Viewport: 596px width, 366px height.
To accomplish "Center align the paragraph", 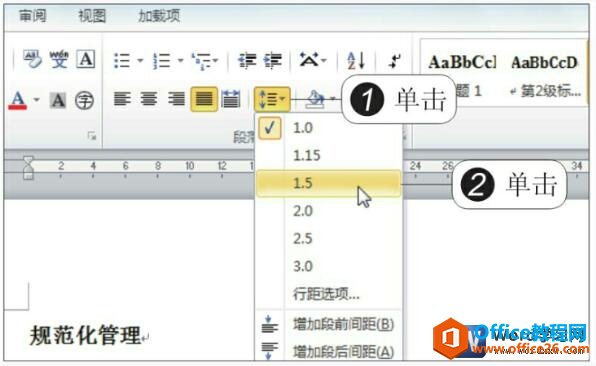I will coord(149,99).
